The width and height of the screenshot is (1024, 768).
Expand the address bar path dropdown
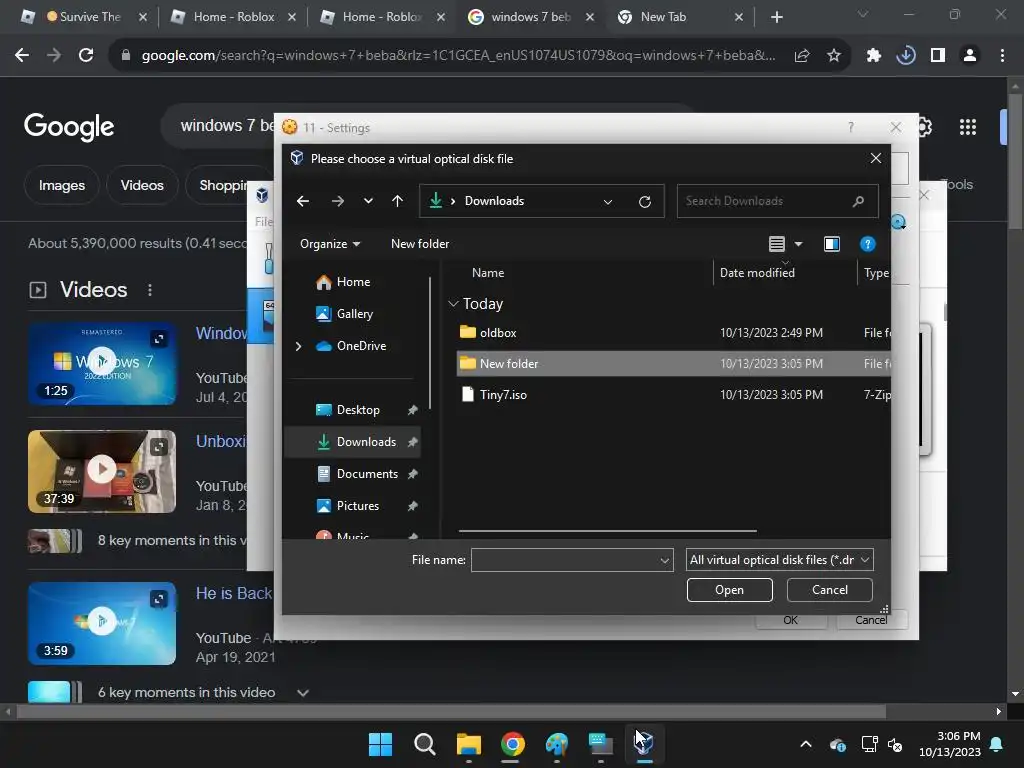608,202
